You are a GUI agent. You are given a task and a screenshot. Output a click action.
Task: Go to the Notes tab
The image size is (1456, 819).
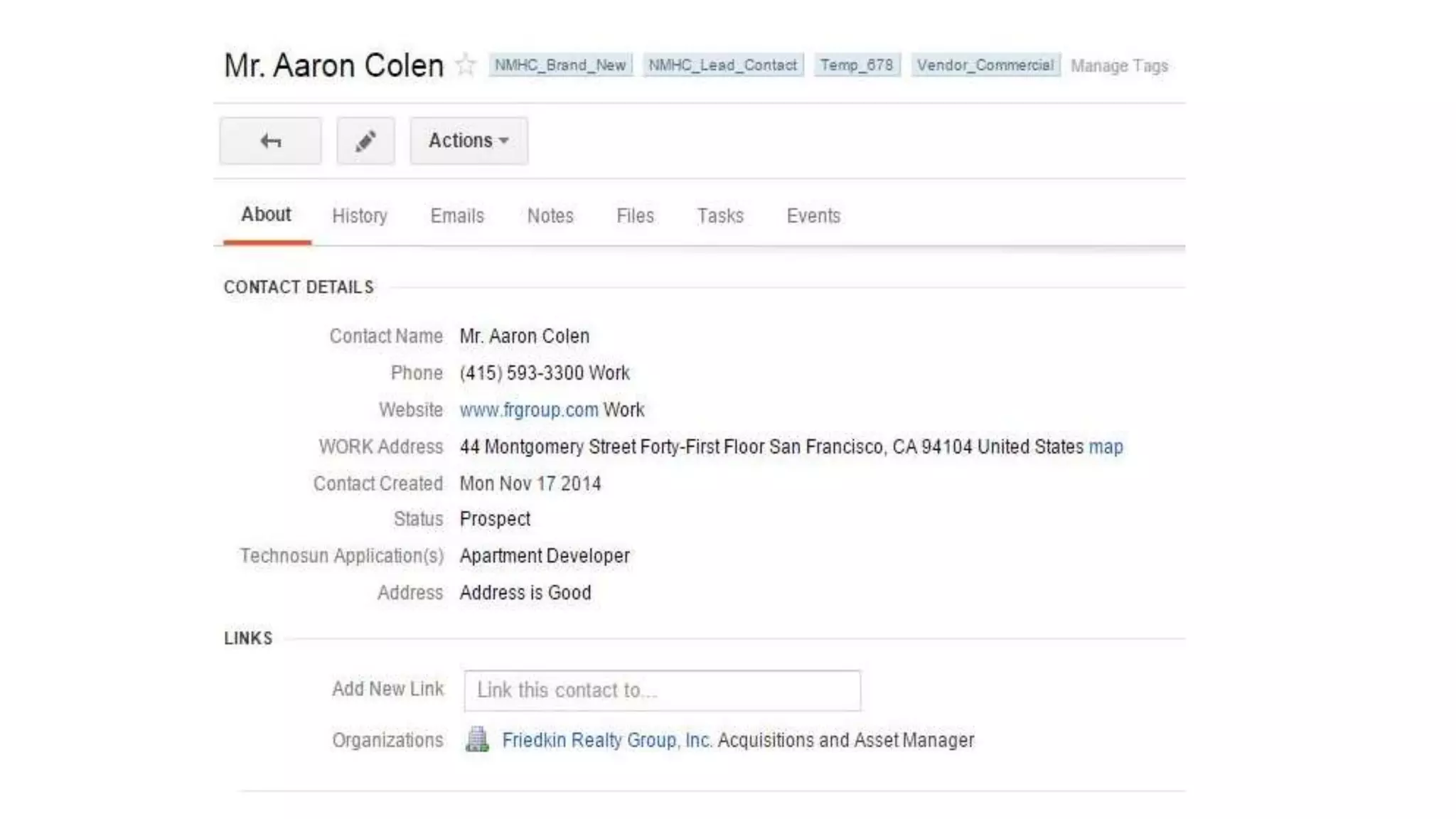(550, 215)
